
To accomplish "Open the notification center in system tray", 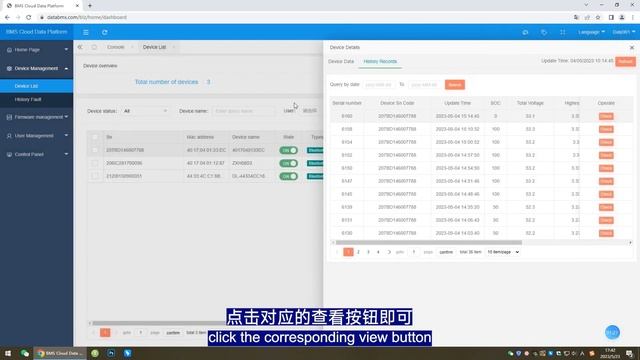I will [x=630, y=353].
